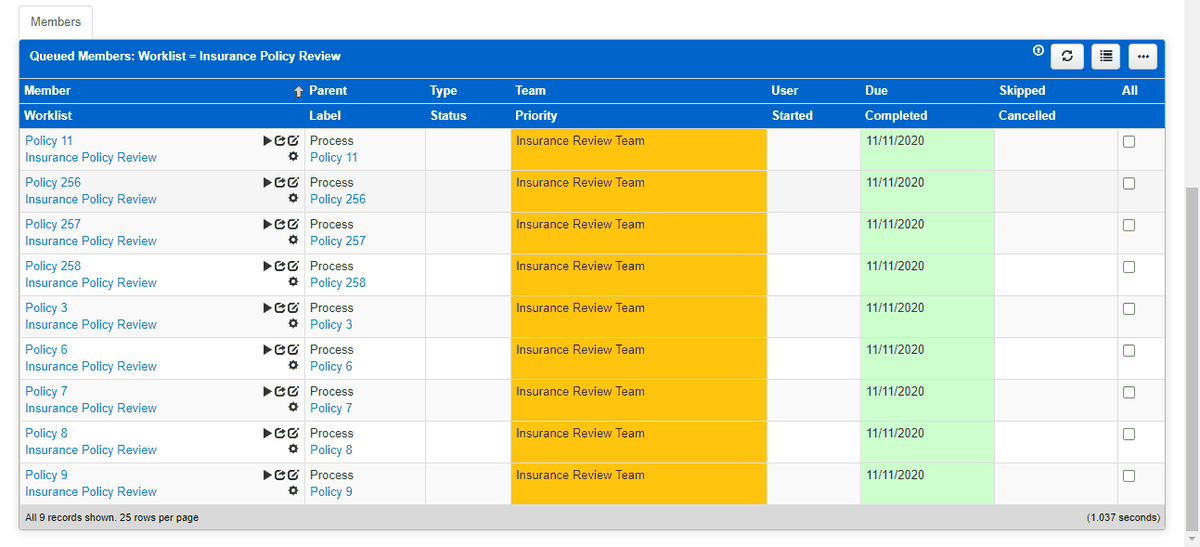This screenshot has width=1200, height=547.
Task: Open the list view button in the header
Action: click(x=1105, y=57)
